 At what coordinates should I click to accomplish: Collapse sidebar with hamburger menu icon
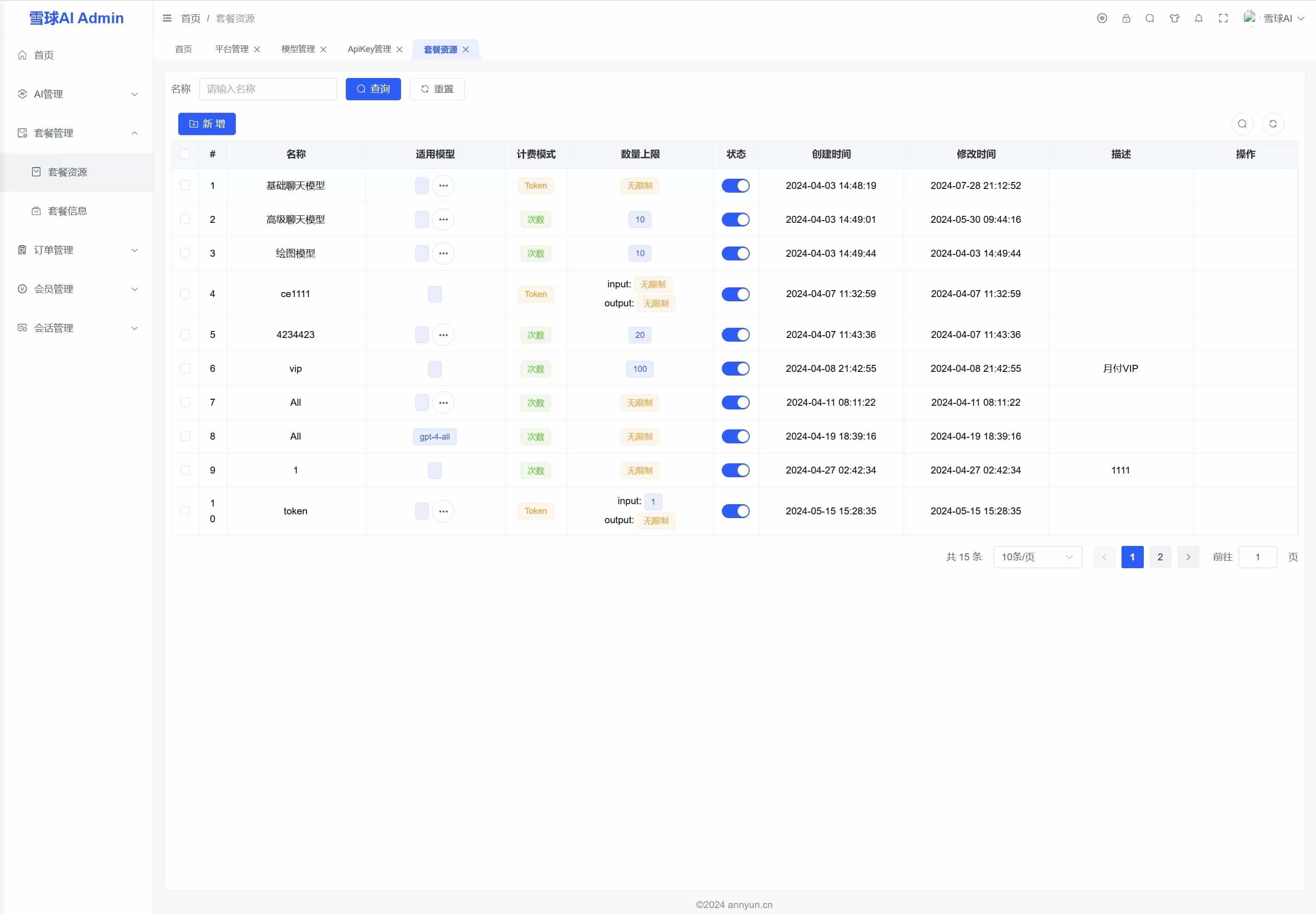[x=167, y=19]
